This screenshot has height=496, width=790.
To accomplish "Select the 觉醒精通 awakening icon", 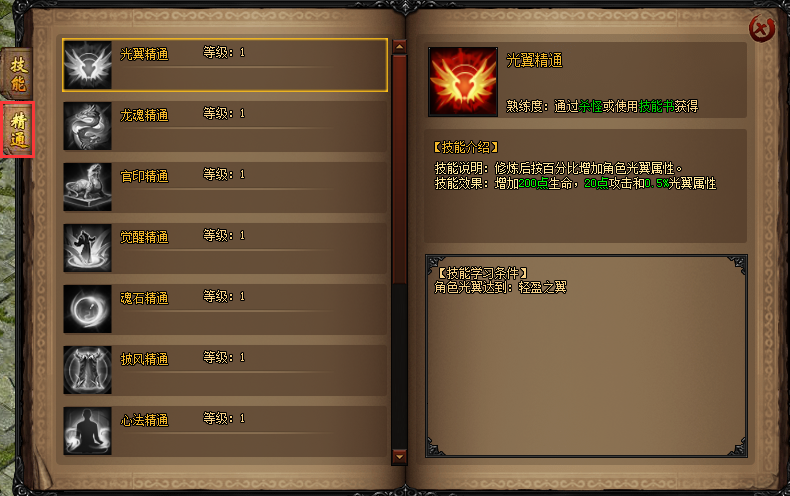I will pyautogui.click(x=88, y=248).
